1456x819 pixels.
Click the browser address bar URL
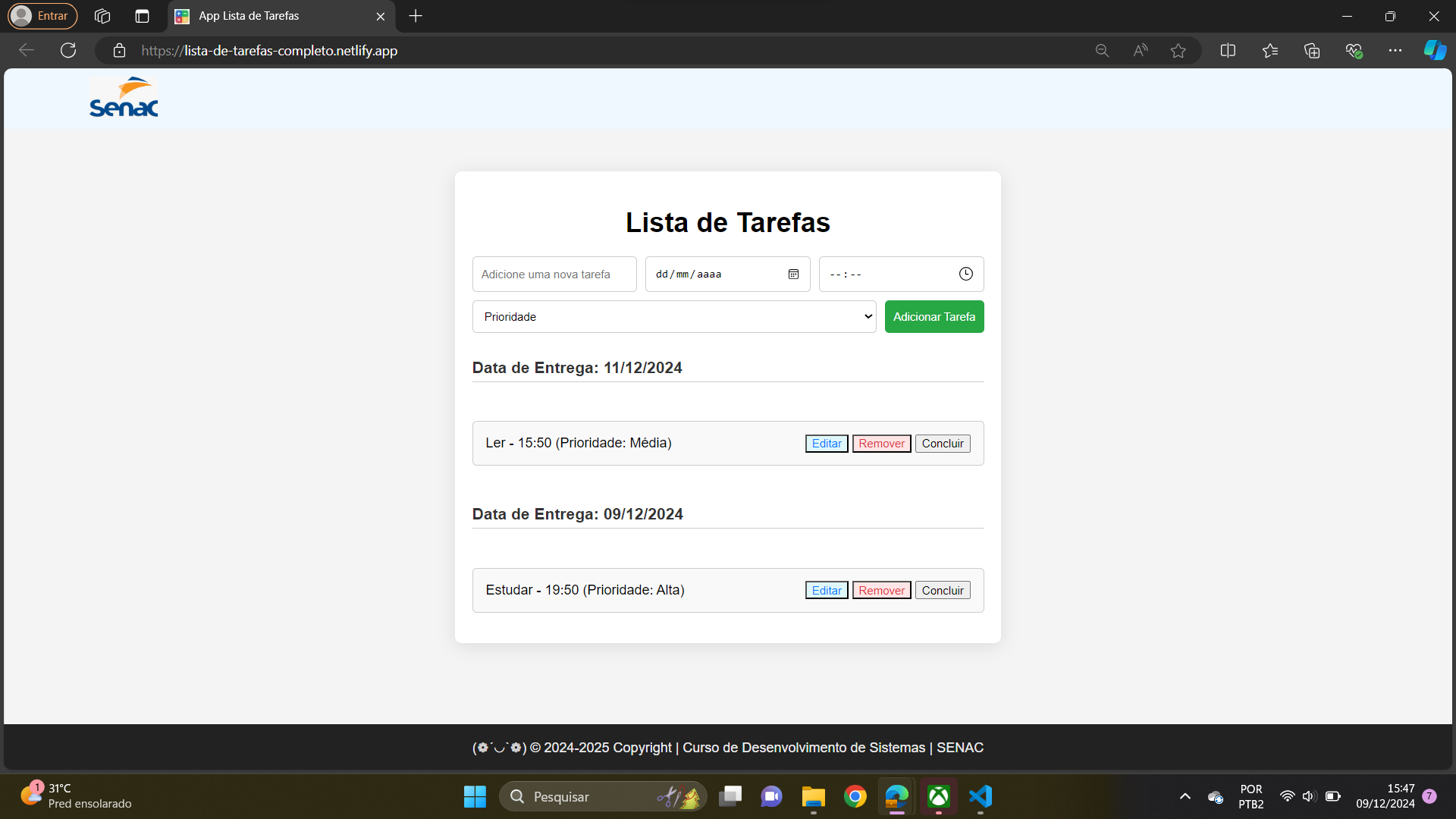269,51
